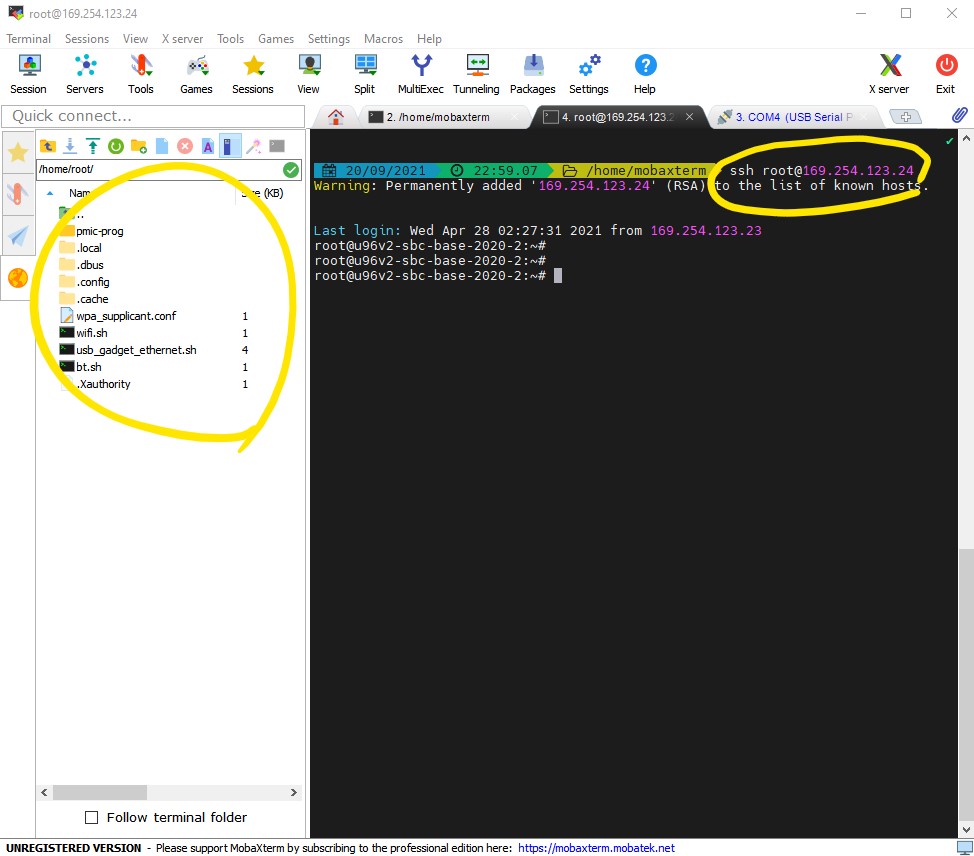Select the Sessions star sidebar tab
This screenshot has height=856, width=974.
18,152
